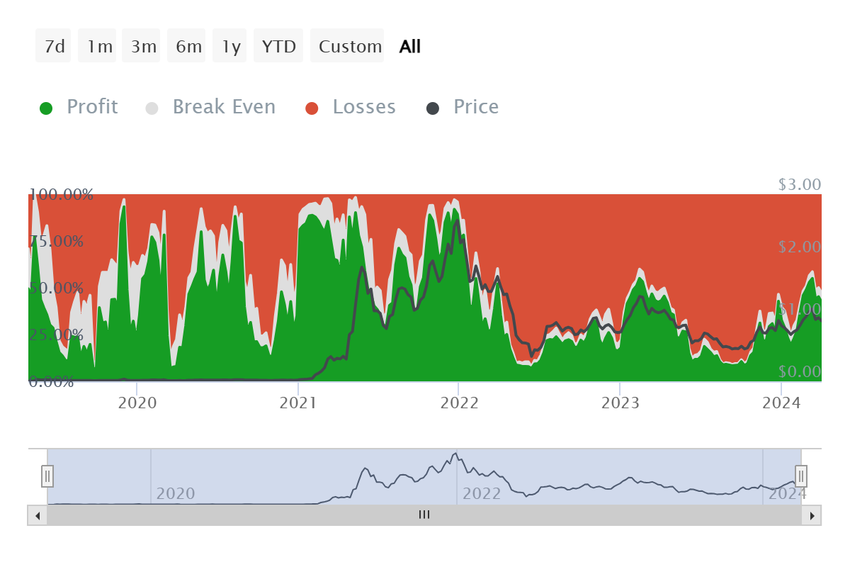Select the All time range
The height and width of the screenshot is (567, 850).
tap(409, 46)
